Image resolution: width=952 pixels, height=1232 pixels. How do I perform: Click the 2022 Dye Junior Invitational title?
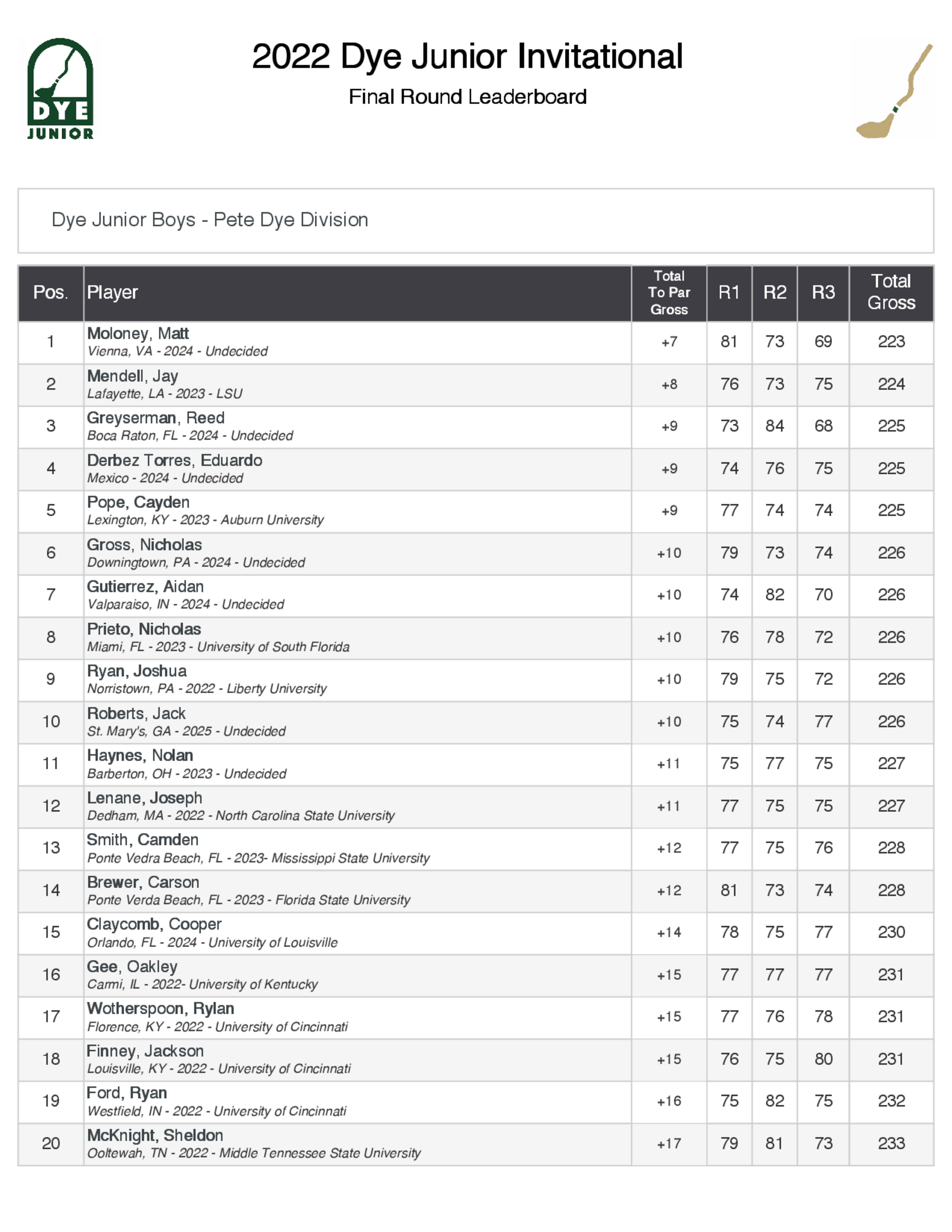[467, 56]
